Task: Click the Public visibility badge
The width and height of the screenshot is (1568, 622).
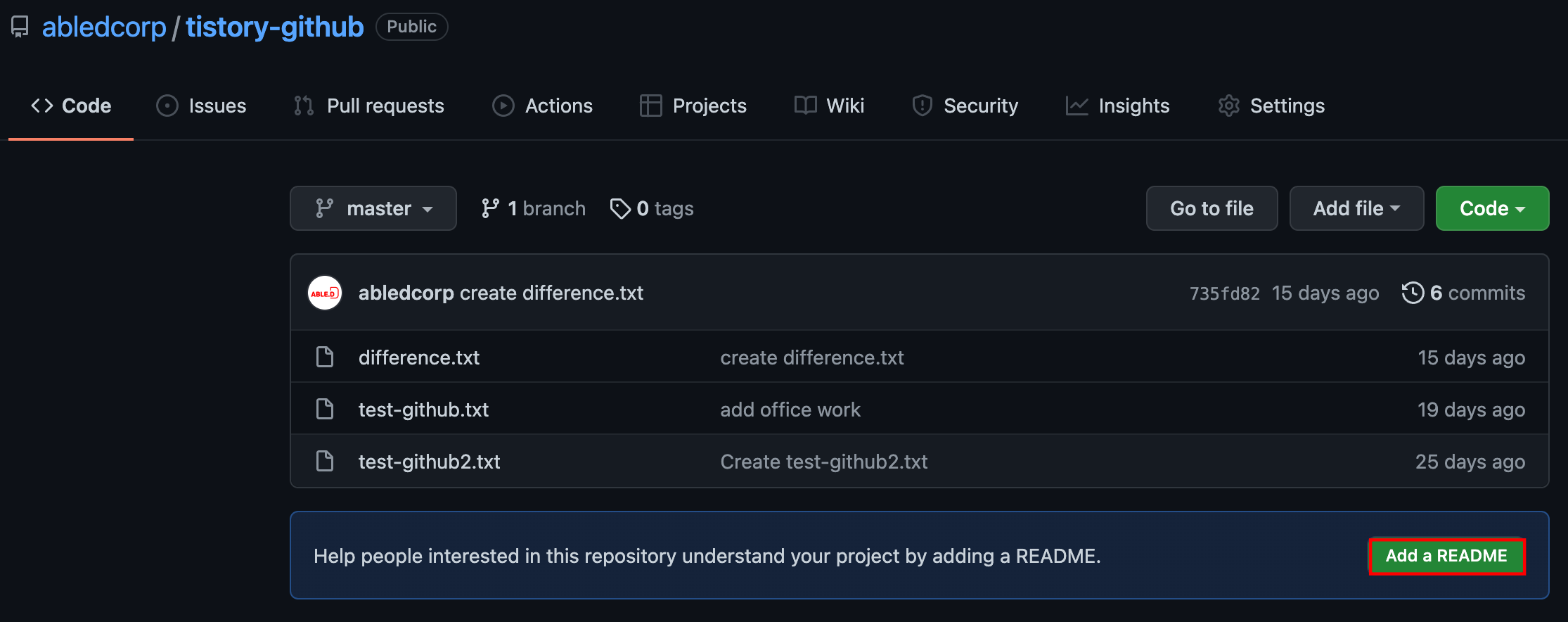Action: (x=411, y=27)
